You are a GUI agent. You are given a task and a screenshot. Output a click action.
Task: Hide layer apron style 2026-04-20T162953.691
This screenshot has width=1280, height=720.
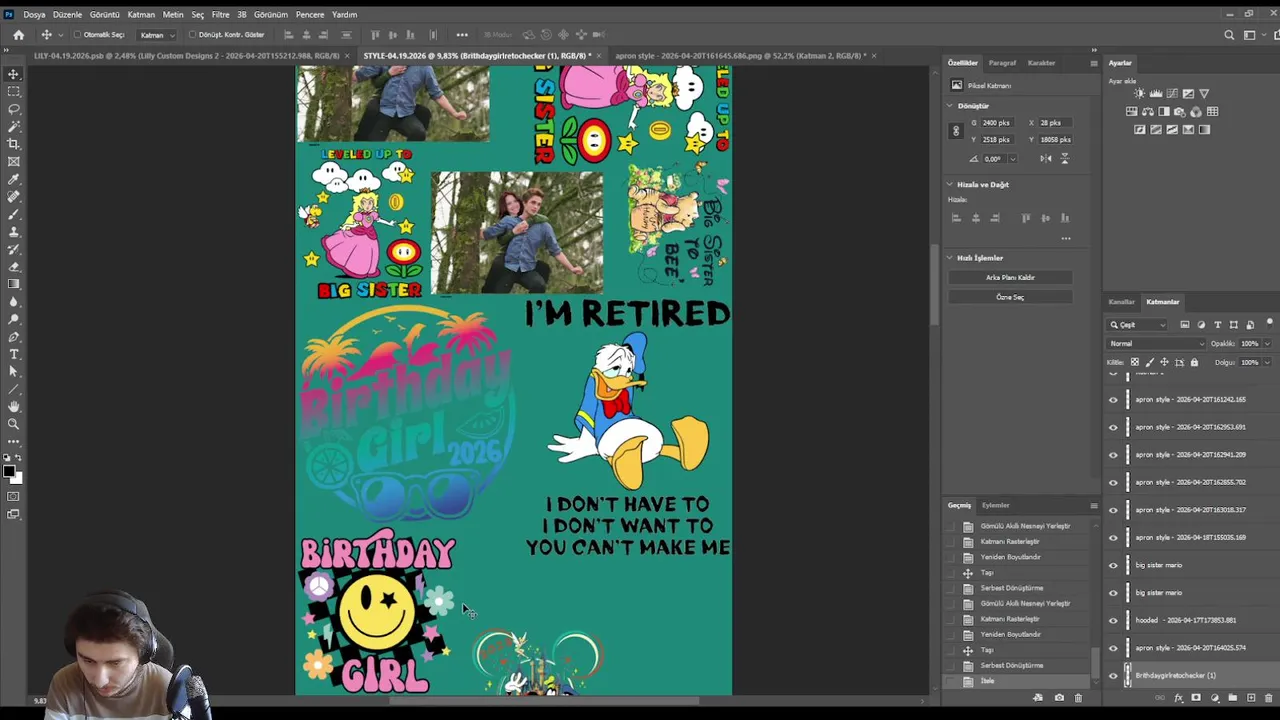tap(1113, 427)
